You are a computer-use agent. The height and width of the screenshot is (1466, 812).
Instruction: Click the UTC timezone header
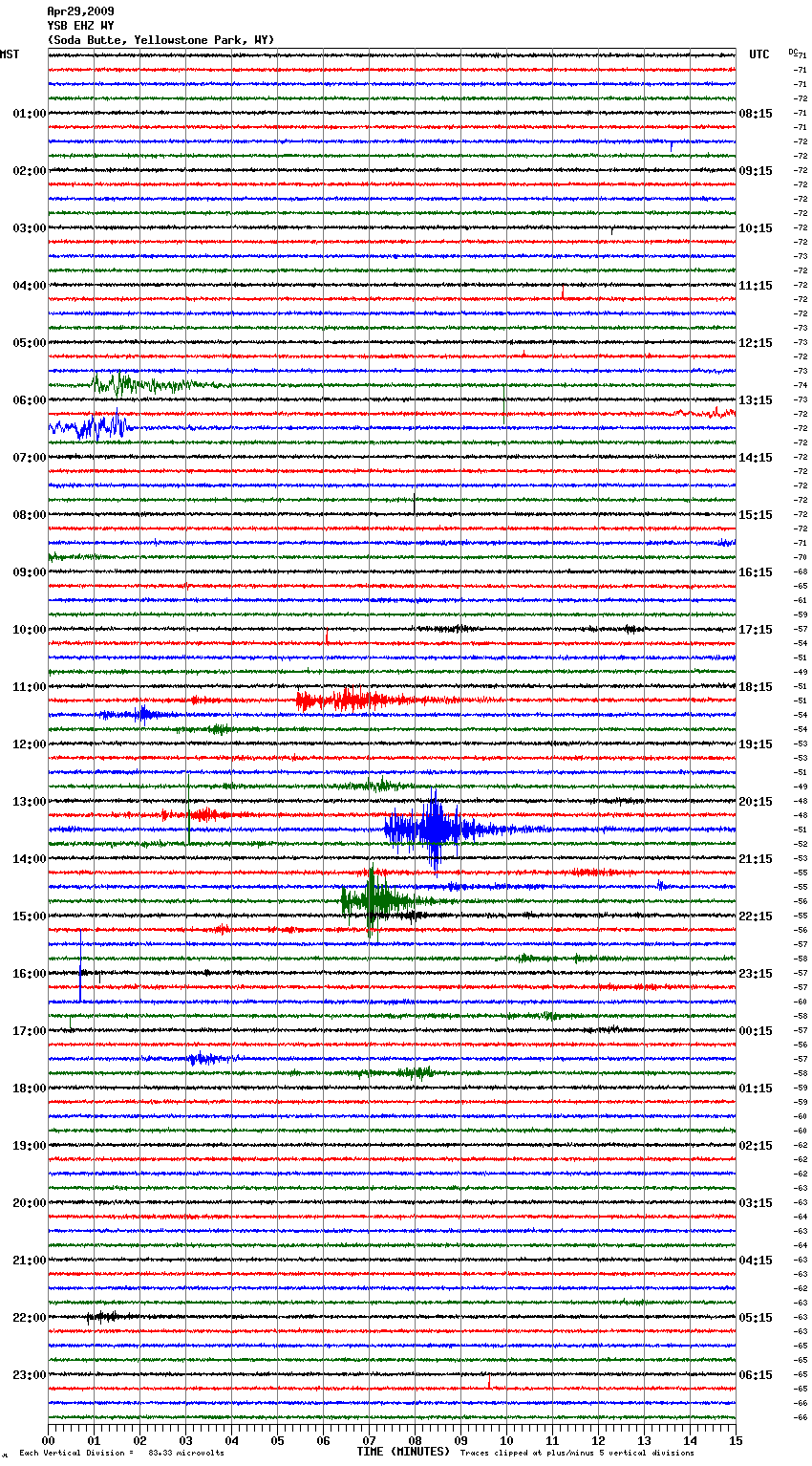coord(759,54)
